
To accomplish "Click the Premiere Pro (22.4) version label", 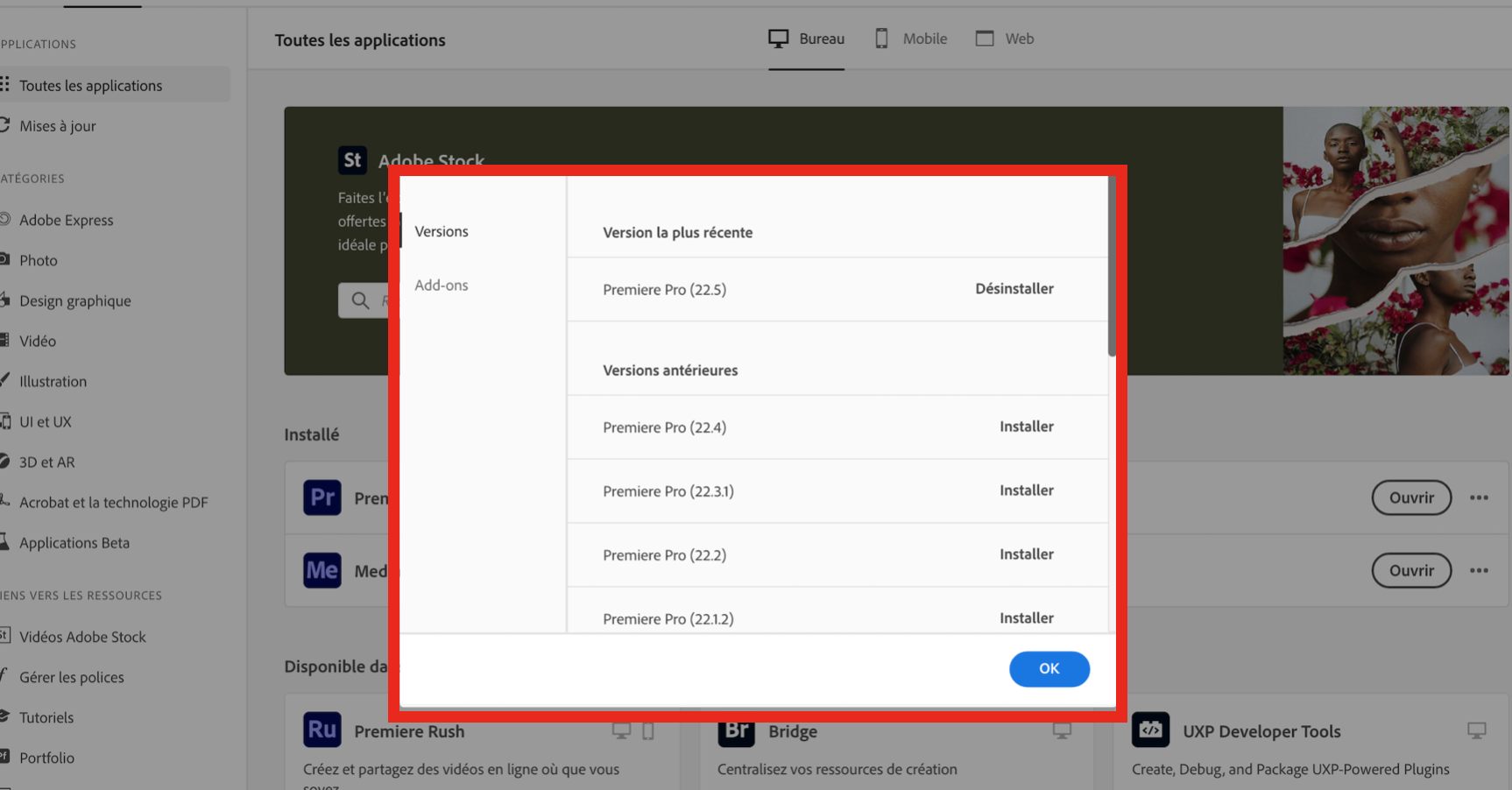I will 664,427.
